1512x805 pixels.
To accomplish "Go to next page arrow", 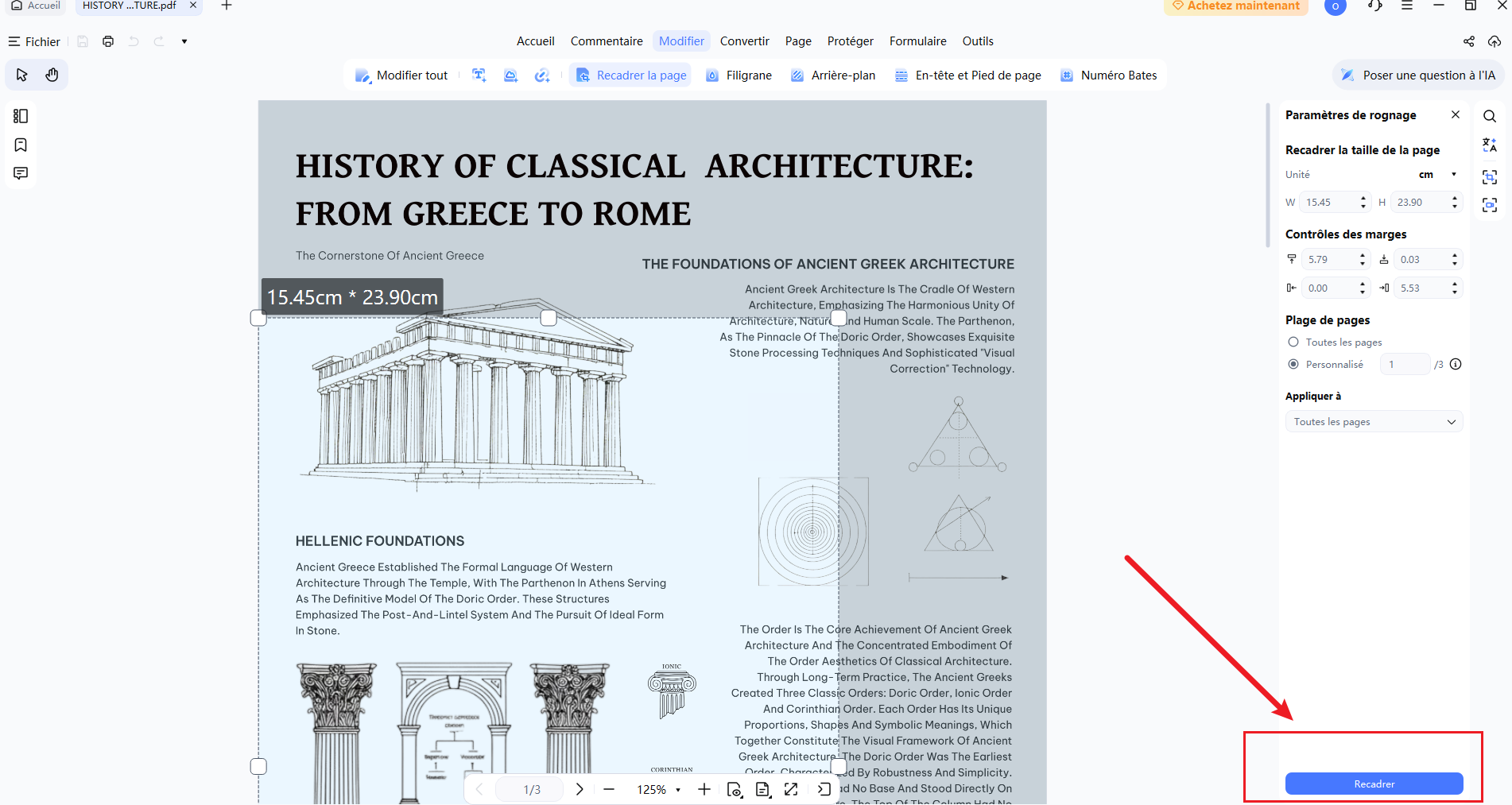I will pyautogui.click(x=580, y=789).
